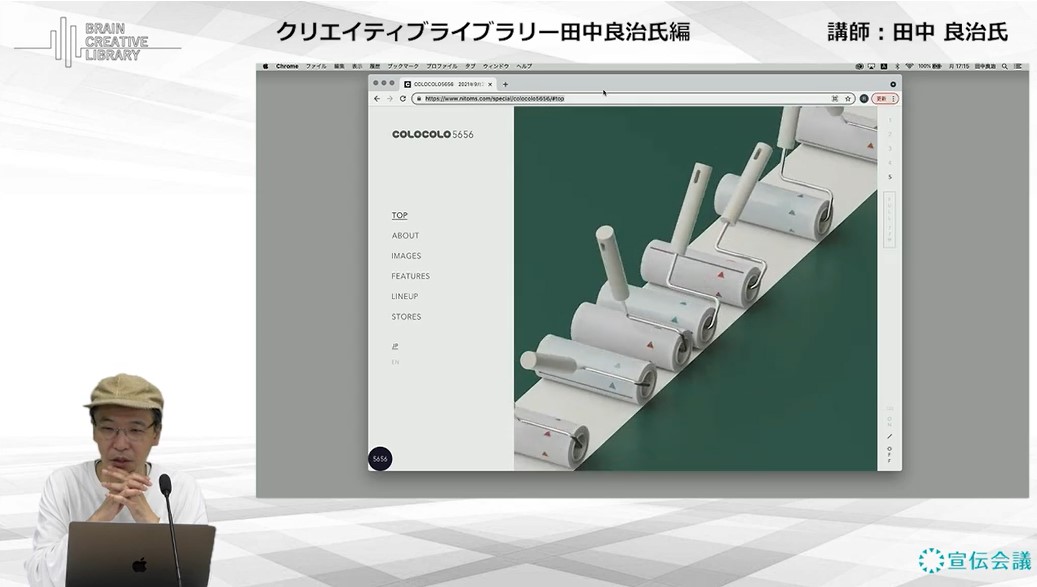
Task: Open the Chrome application menu
Action: pos(287,66)
